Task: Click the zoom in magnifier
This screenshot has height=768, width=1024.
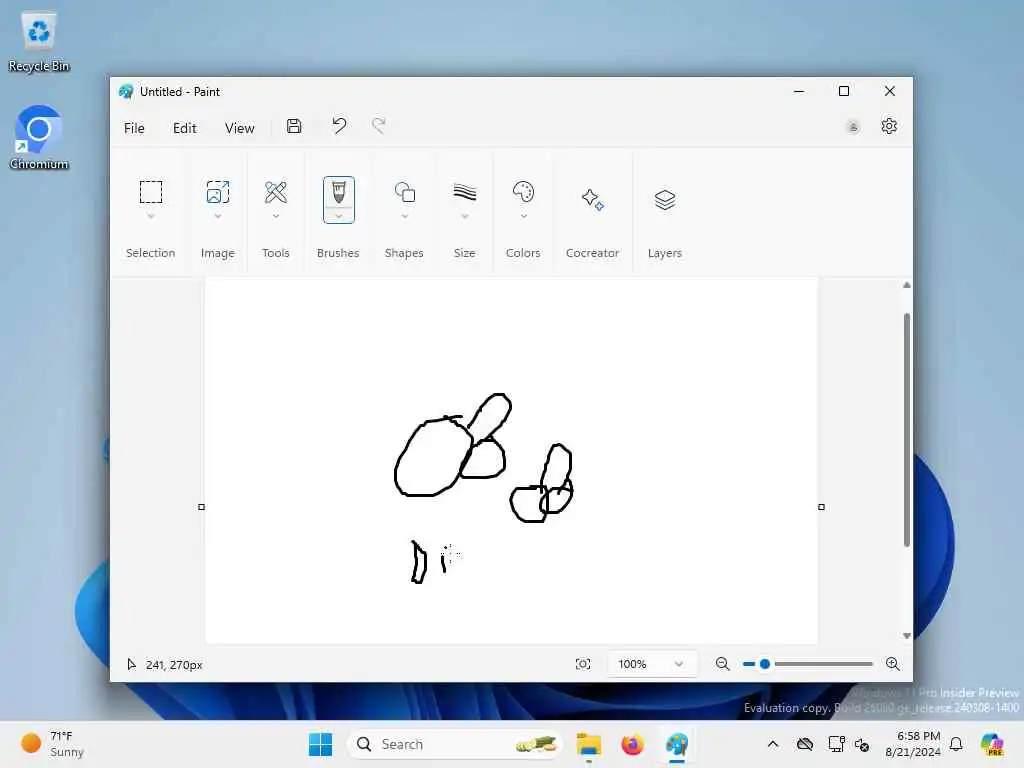Action: coord(893,664)
